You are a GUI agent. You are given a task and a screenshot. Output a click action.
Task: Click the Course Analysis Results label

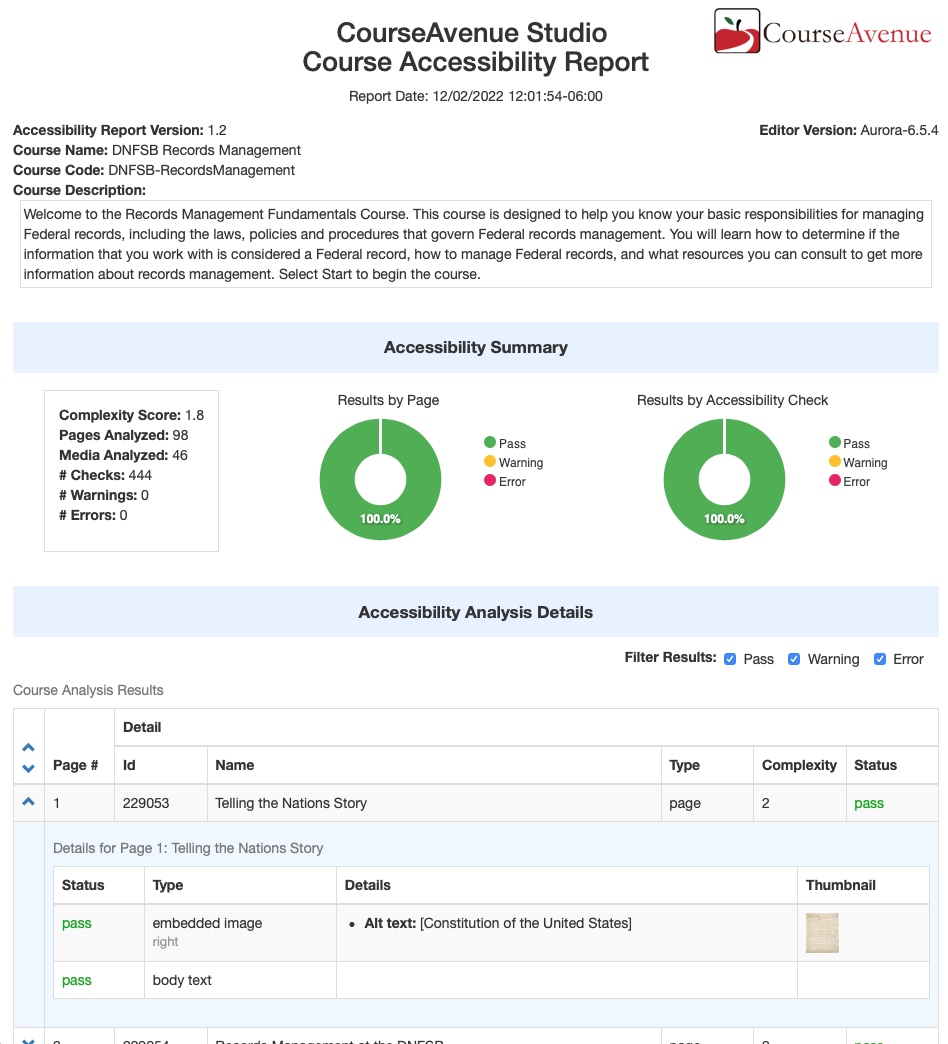point(88,690)
